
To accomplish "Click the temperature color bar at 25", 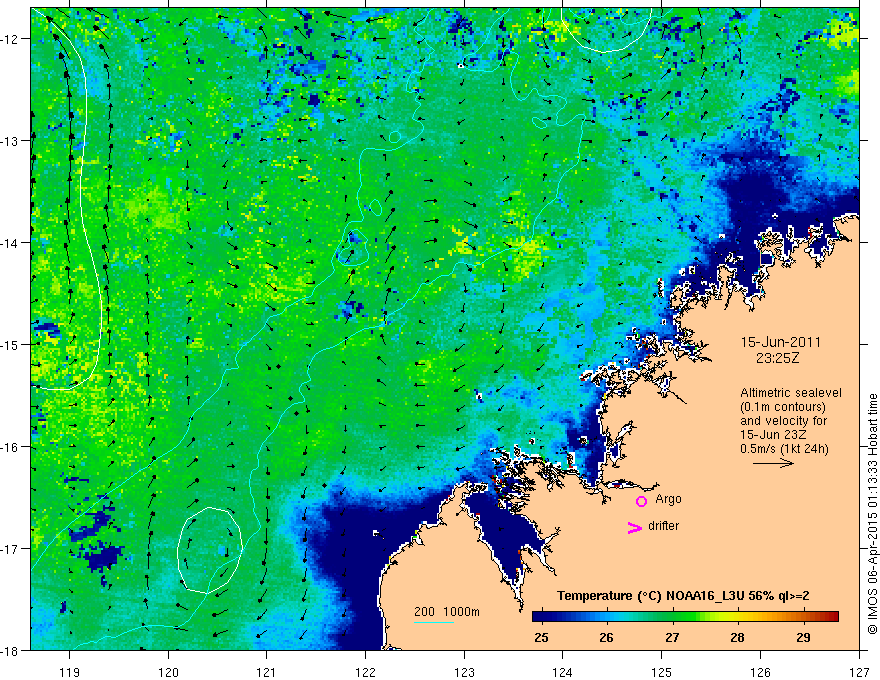I will tap(542, 617).
